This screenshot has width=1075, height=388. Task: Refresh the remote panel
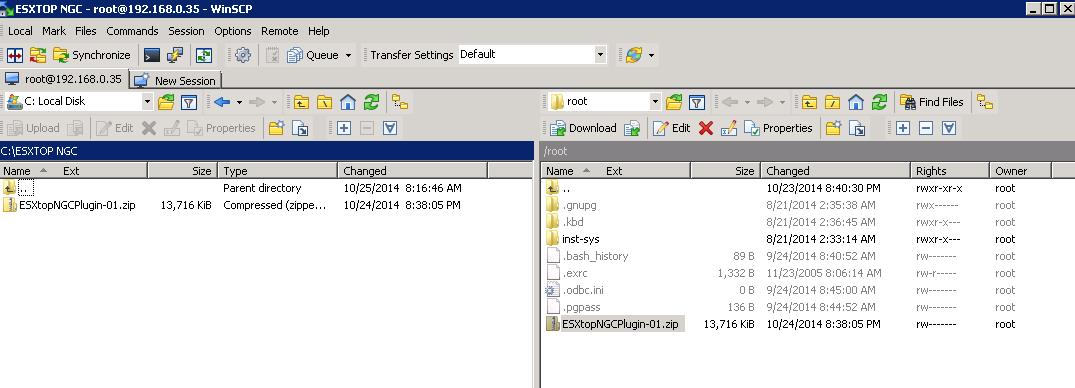point(879,102)
